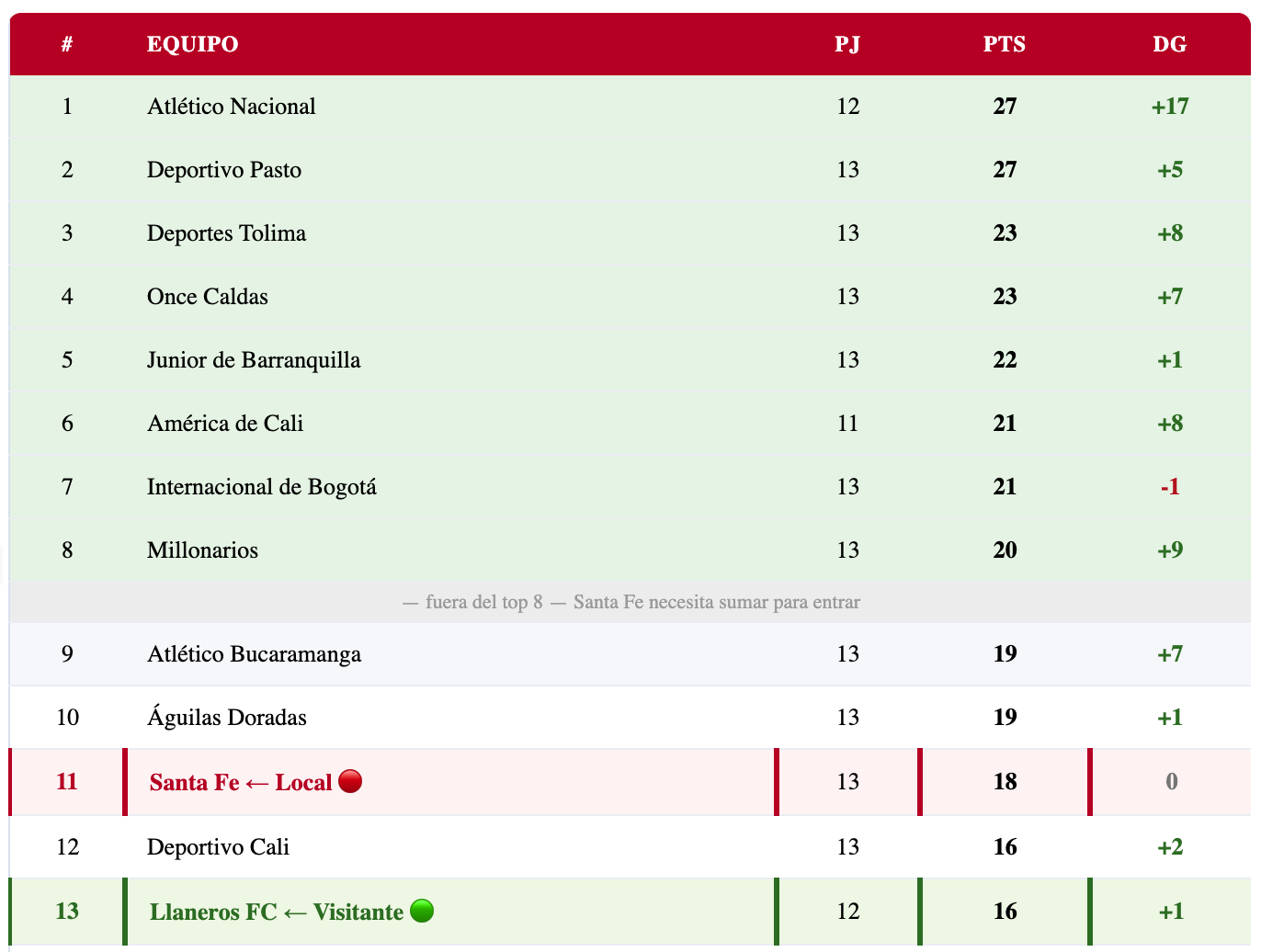Select the Deportivo Pasto team name

[x=223, y=170]
